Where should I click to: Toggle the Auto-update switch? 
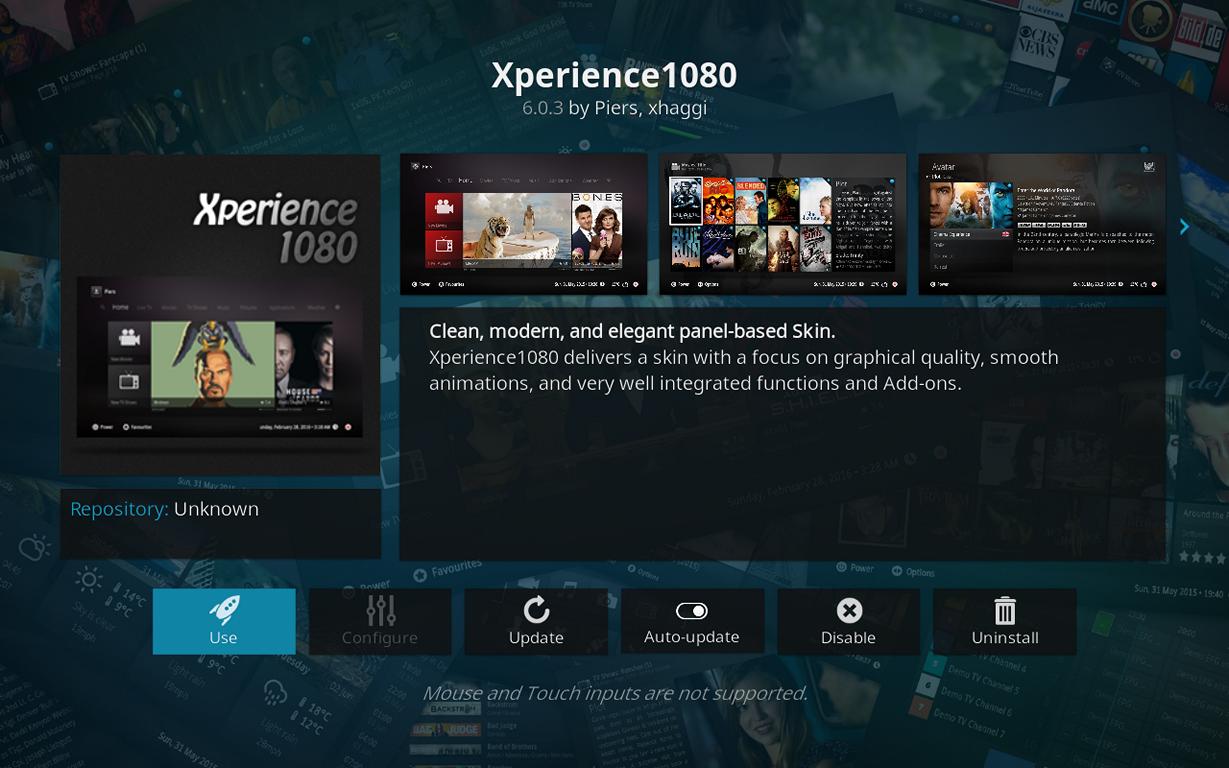pyautogui.click(x=692, y=621)
